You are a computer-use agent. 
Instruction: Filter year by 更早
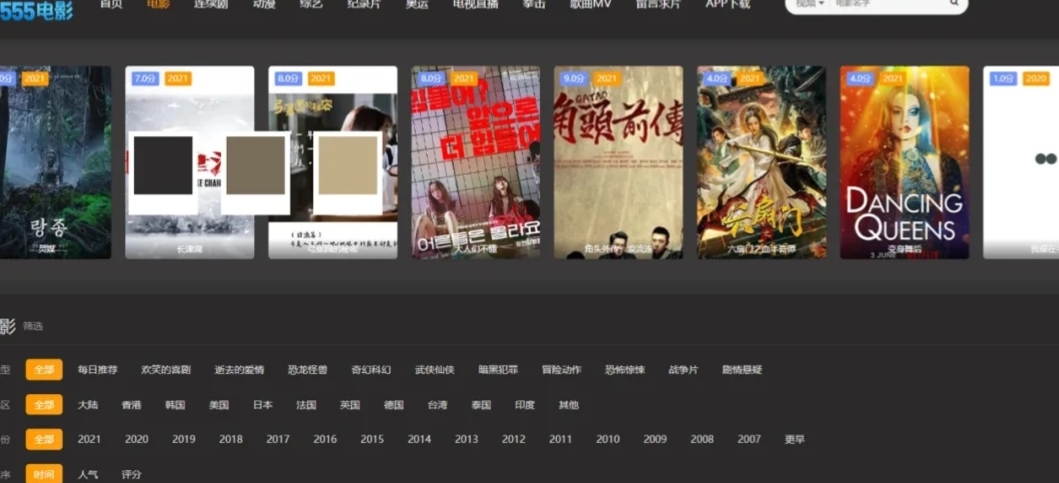pyautogui.click(x=795, y=440)
